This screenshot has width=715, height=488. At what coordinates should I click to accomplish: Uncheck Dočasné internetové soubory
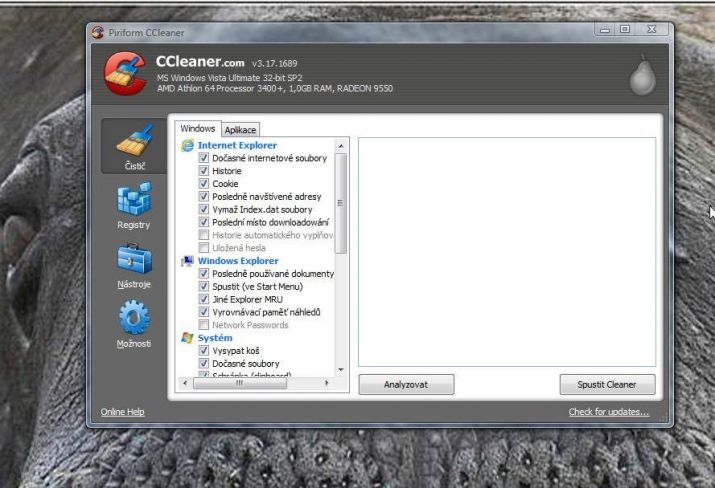(x=204, y=158)
